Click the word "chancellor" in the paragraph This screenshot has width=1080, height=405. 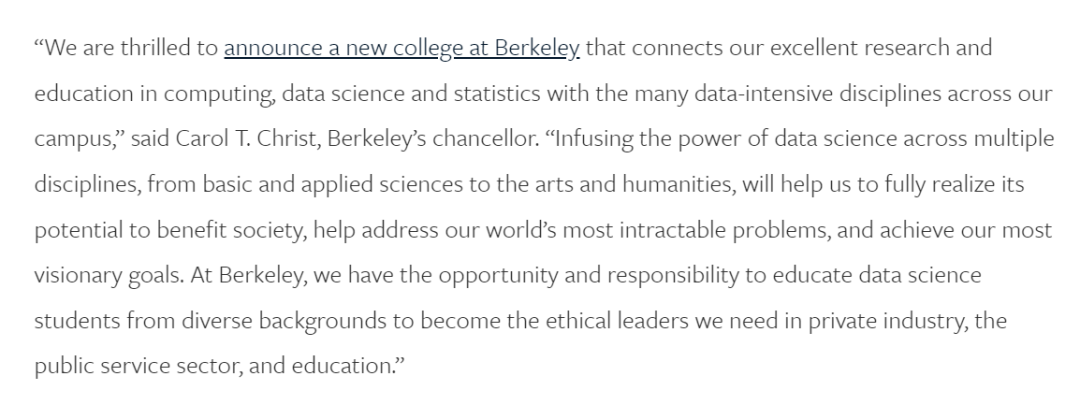coord(485,139)
